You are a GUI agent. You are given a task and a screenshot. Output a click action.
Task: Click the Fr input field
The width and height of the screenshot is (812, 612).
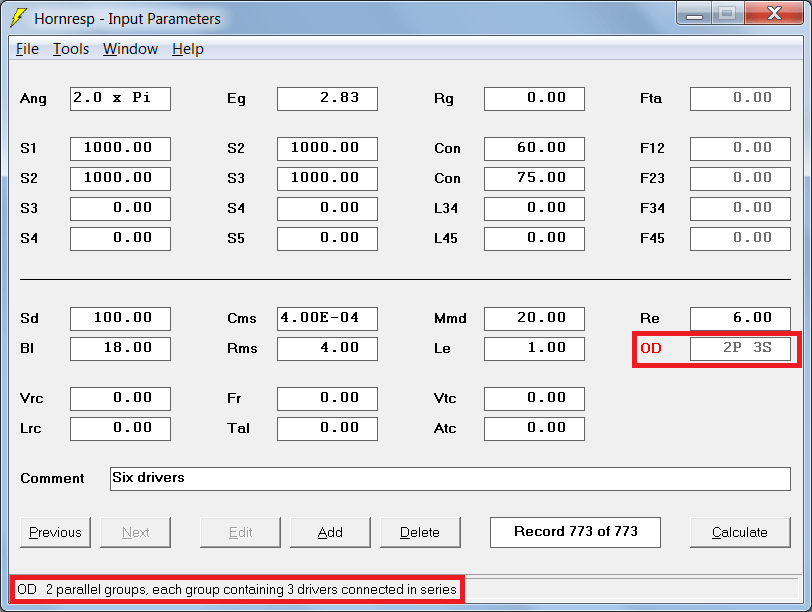pyautogui.click(x=327, y=399)
